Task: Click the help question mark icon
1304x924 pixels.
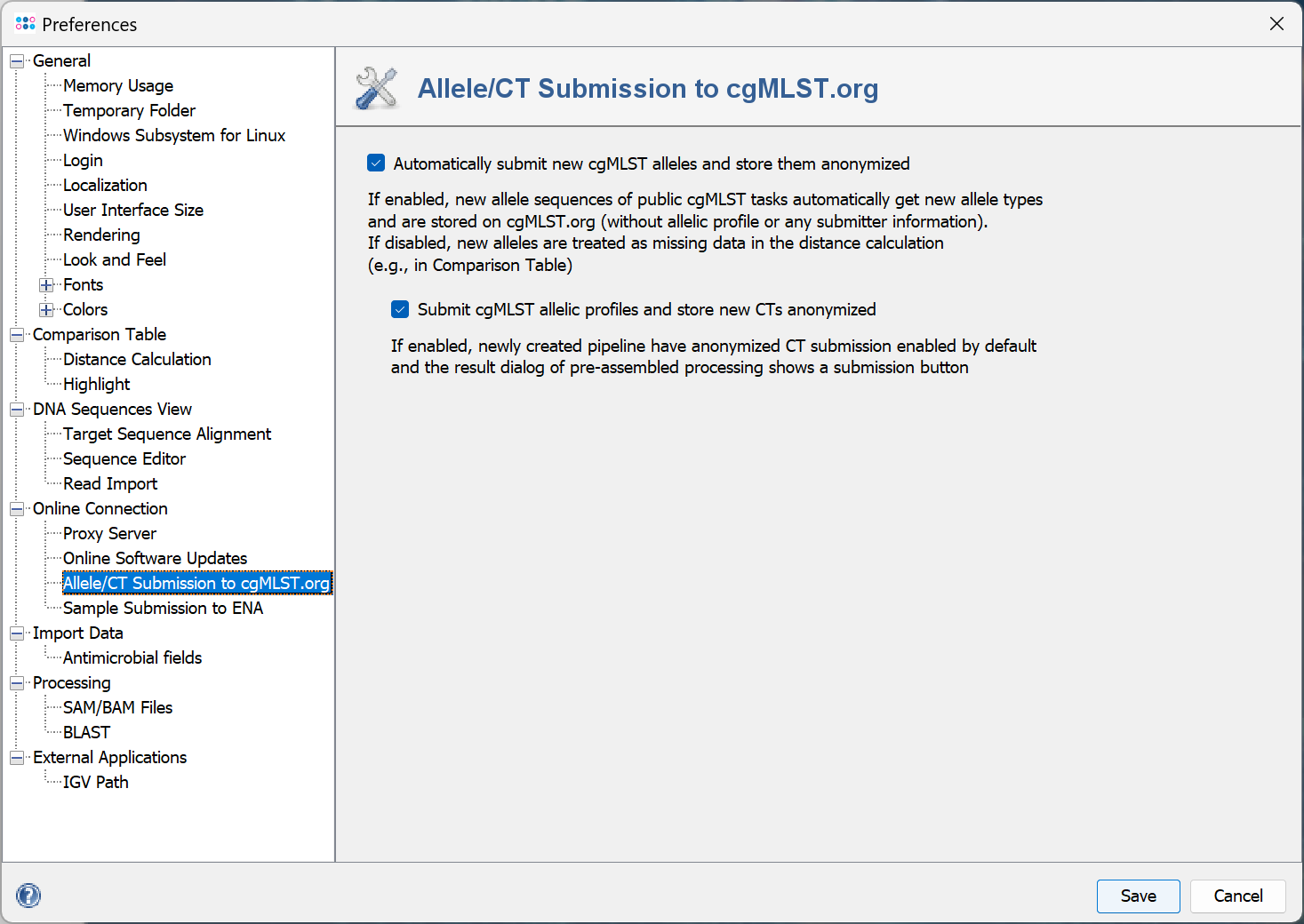Action: point(28,895)
